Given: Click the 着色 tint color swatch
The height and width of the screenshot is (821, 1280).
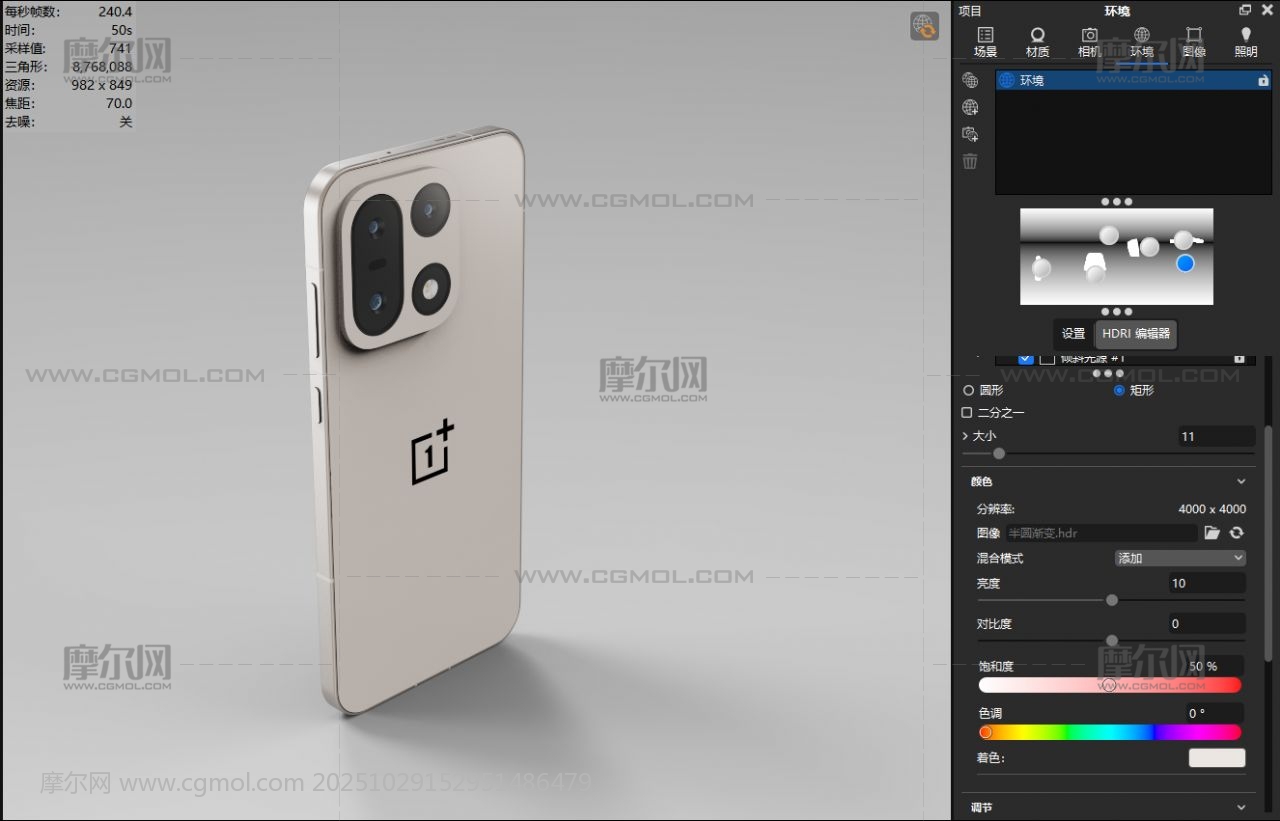Looking at the screenshot, I should 1216,758.
